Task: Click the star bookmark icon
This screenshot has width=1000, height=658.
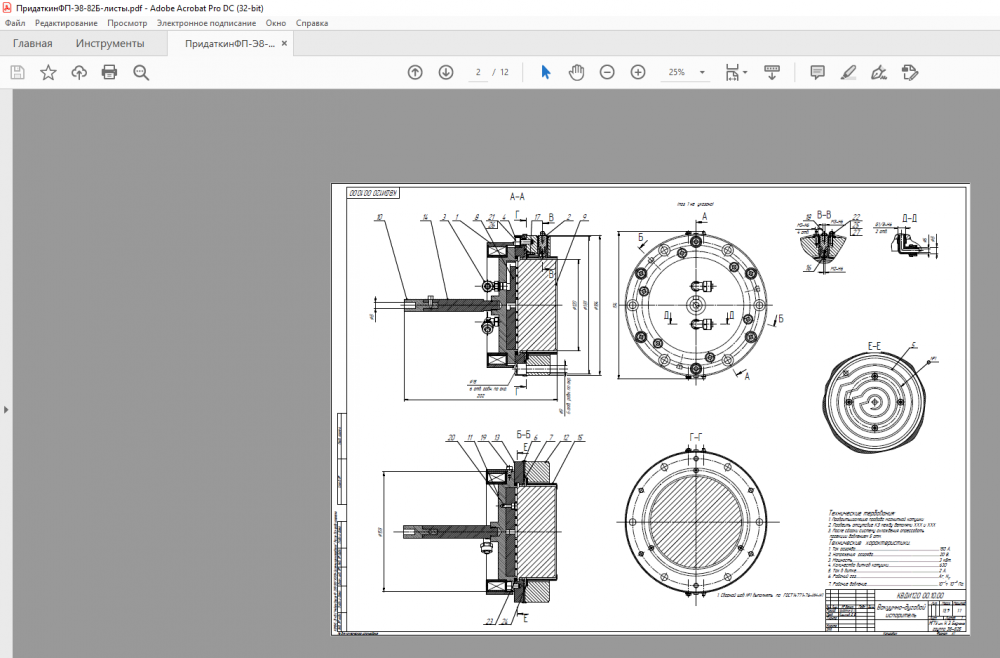Action: pyautogui.click(x=48, y=72)
